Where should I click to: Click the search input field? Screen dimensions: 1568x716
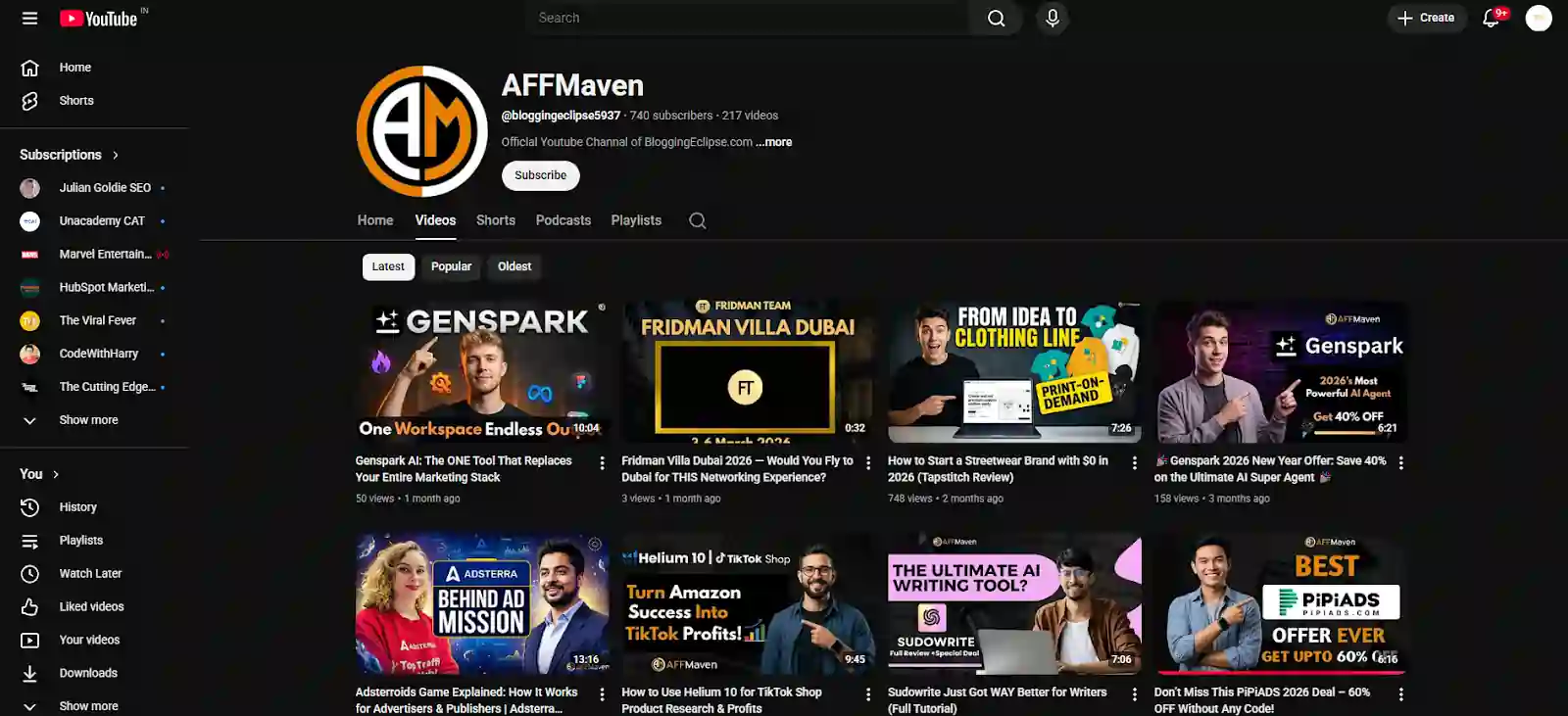click(x=750, y=18)
